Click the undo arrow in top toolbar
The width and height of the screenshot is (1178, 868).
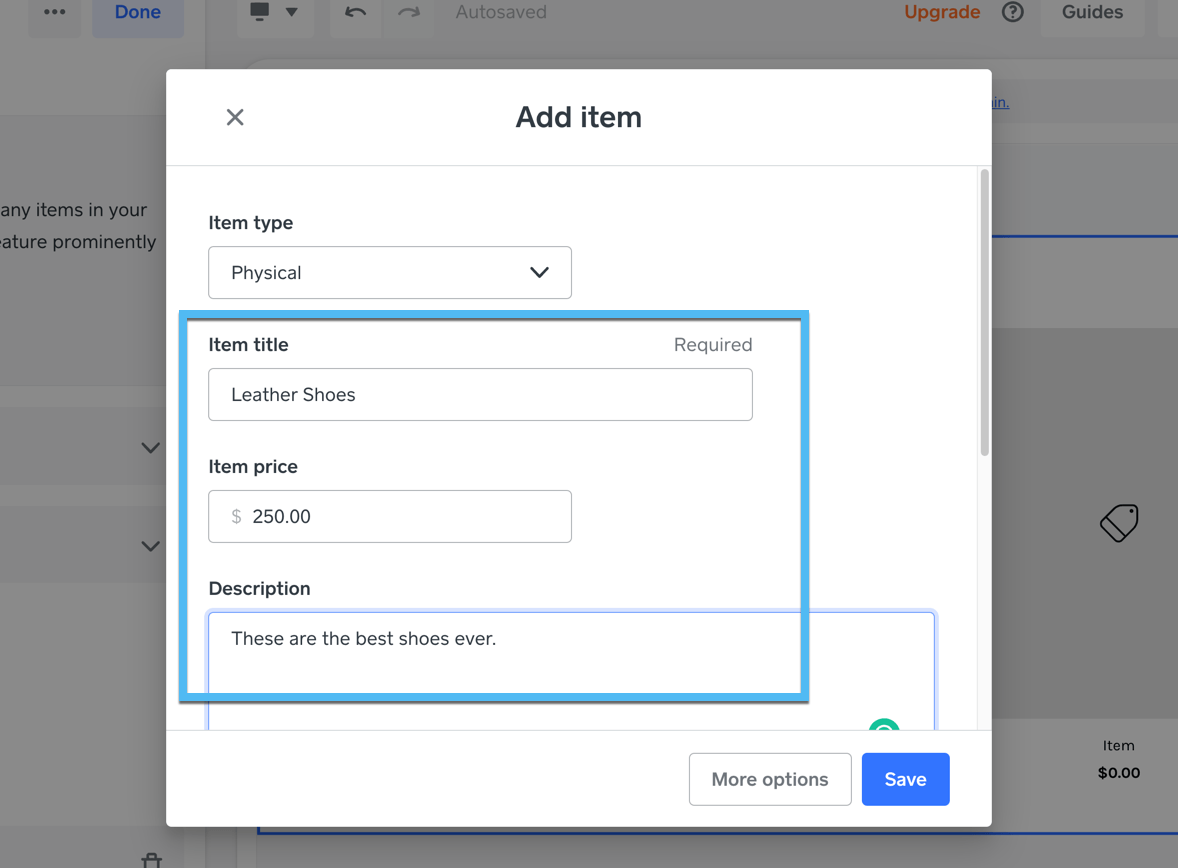click(355, 12)
